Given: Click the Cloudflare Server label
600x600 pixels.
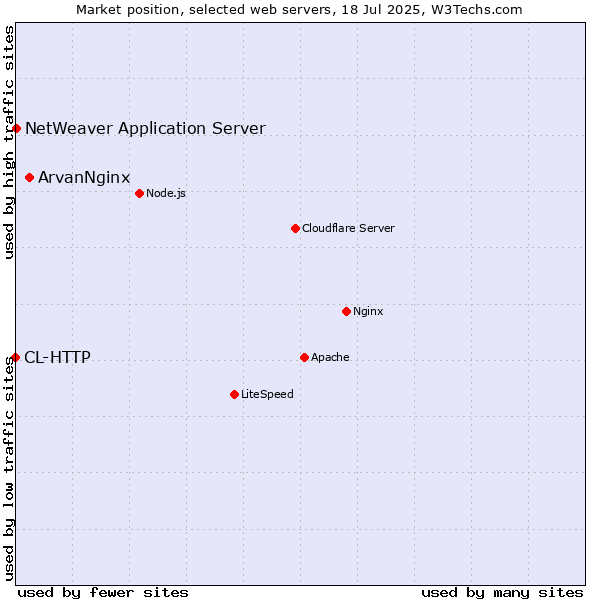Looking at the screenshot, I should pos(348,228).
